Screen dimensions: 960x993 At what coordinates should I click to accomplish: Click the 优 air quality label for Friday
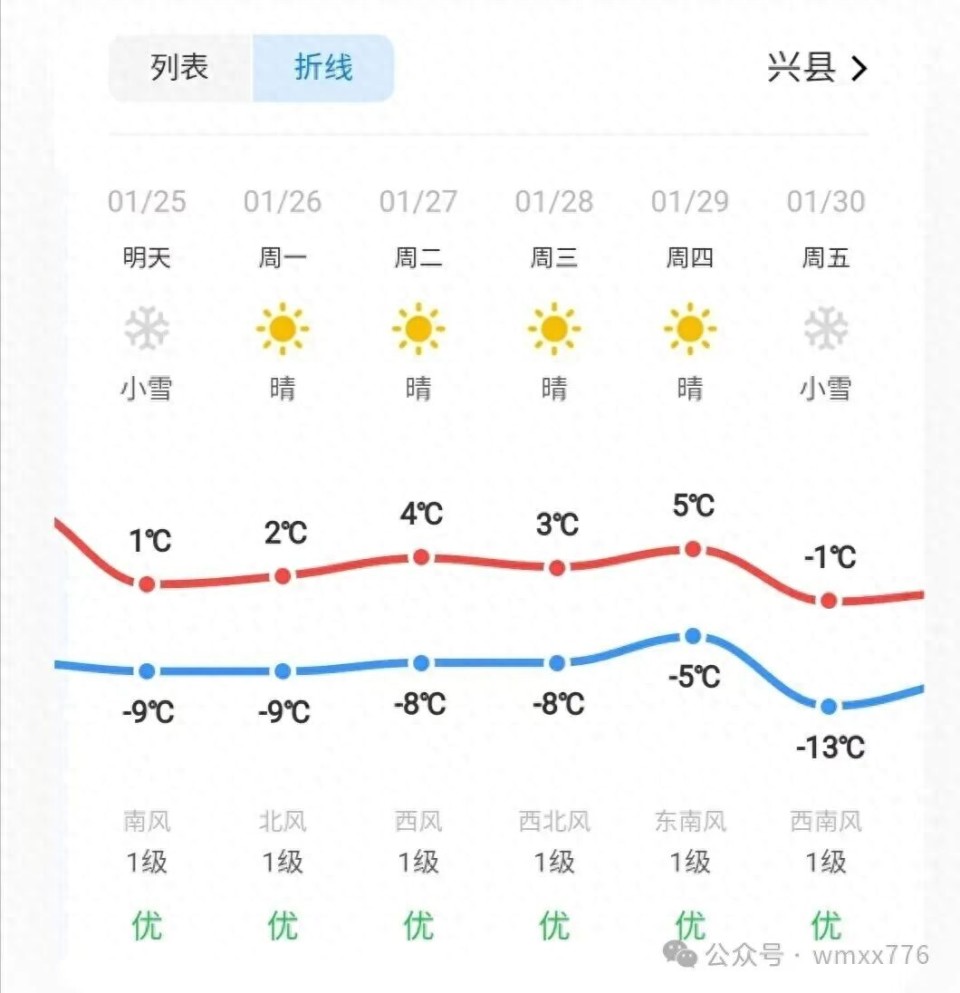click(x=828, y=925)
